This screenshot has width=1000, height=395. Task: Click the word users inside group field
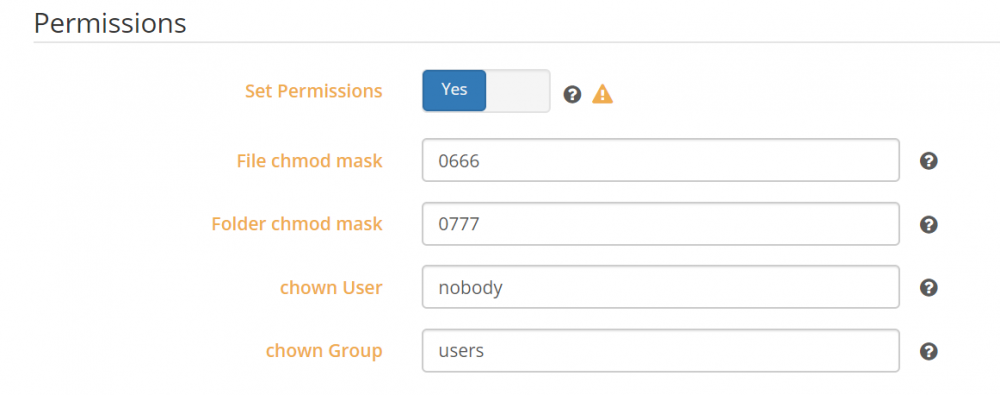(461, 351)
